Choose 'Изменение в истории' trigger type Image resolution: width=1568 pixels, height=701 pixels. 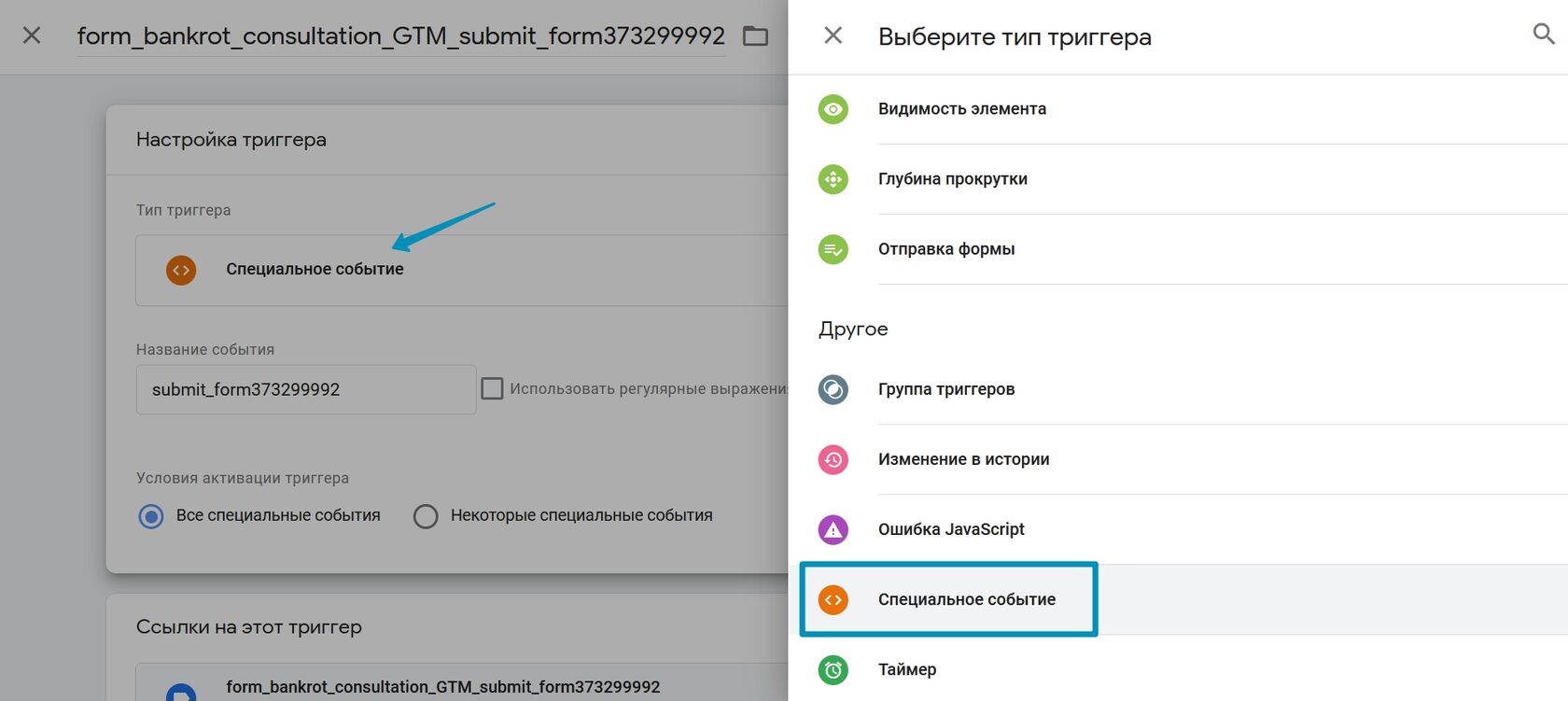pyautogui.click(x=964, y=459)
